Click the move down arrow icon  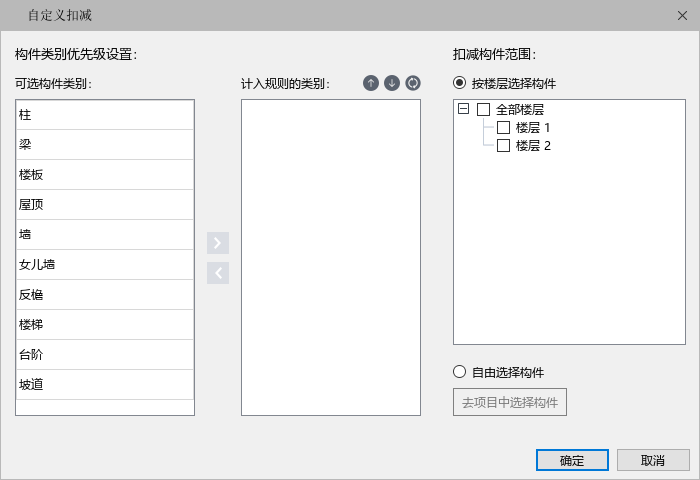coord(392,83)
